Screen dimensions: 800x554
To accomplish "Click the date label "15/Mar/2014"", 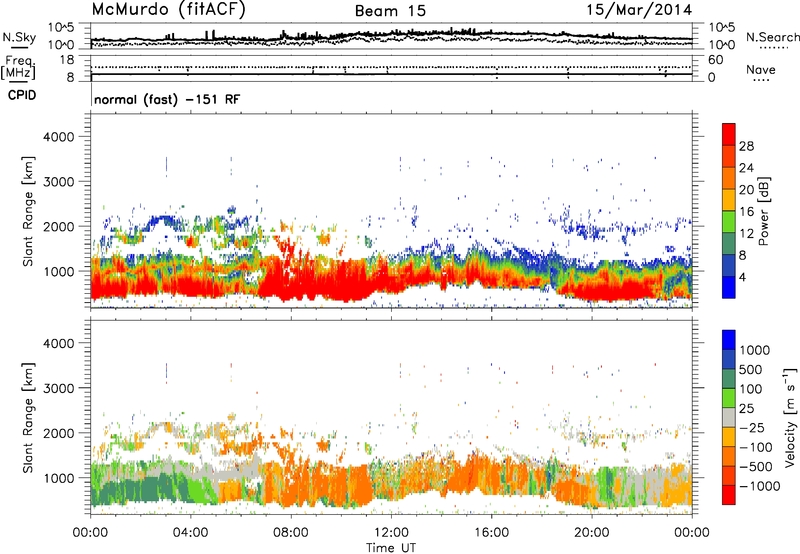I will point(639,10).
